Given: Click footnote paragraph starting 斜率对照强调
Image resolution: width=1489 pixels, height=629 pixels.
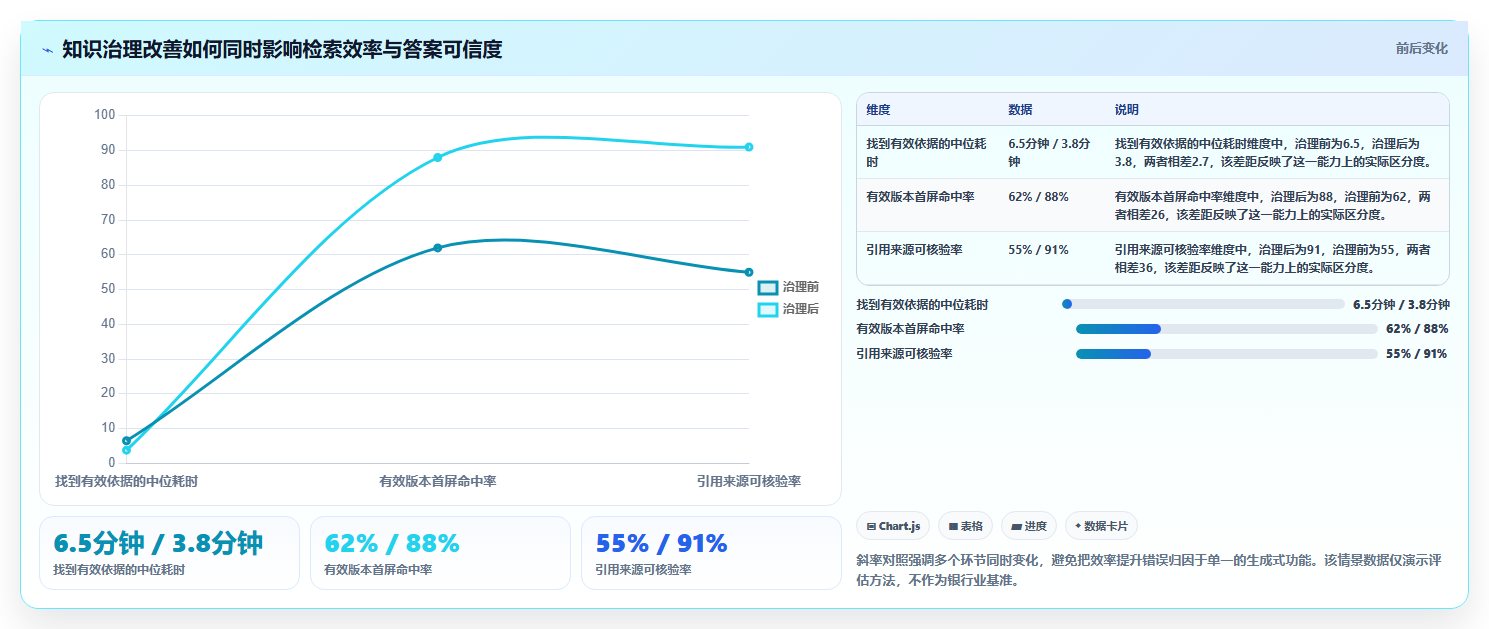Looking at the screenshot, I should pos(1149,569).
